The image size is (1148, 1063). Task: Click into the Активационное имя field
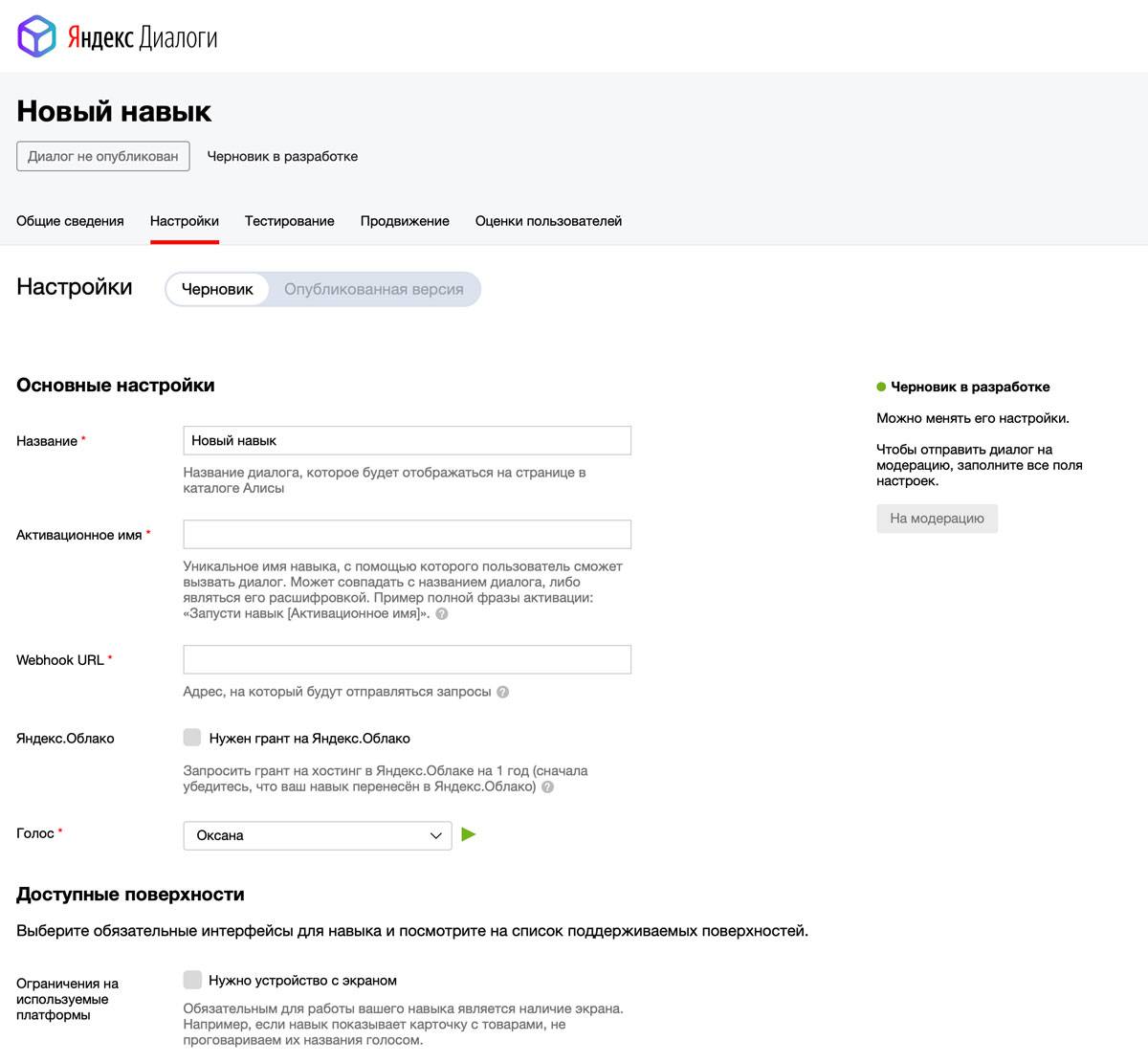tap(407, 534)
